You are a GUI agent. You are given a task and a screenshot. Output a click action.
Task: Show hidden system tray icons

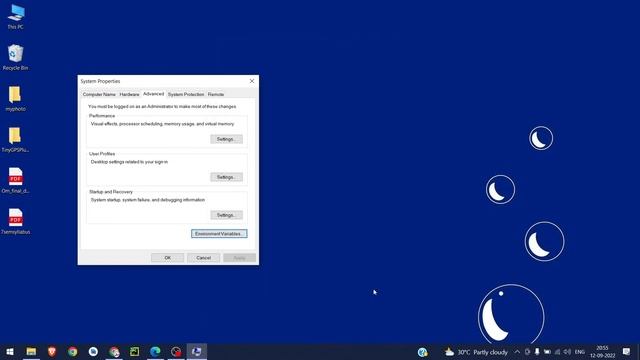coord(517,352)
